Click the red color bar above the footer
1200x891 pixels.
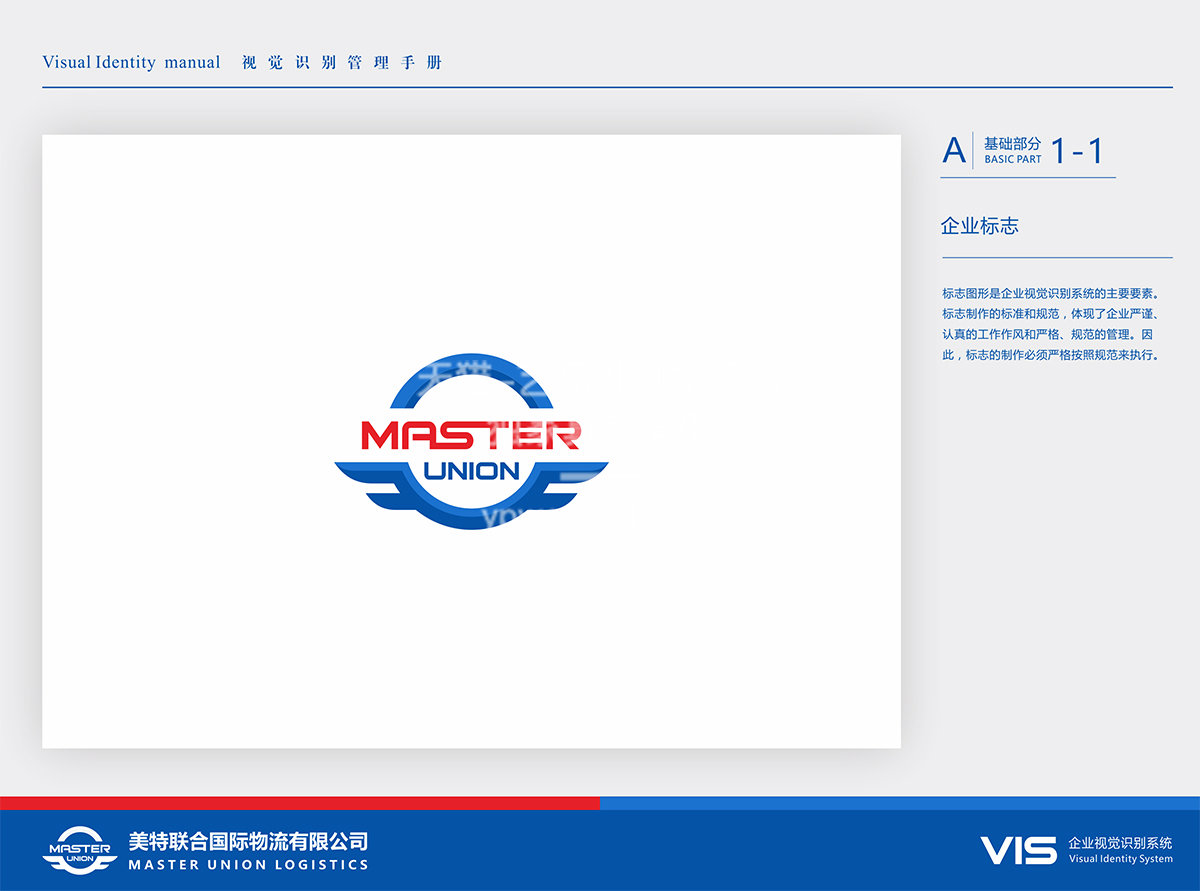point(300,803)
